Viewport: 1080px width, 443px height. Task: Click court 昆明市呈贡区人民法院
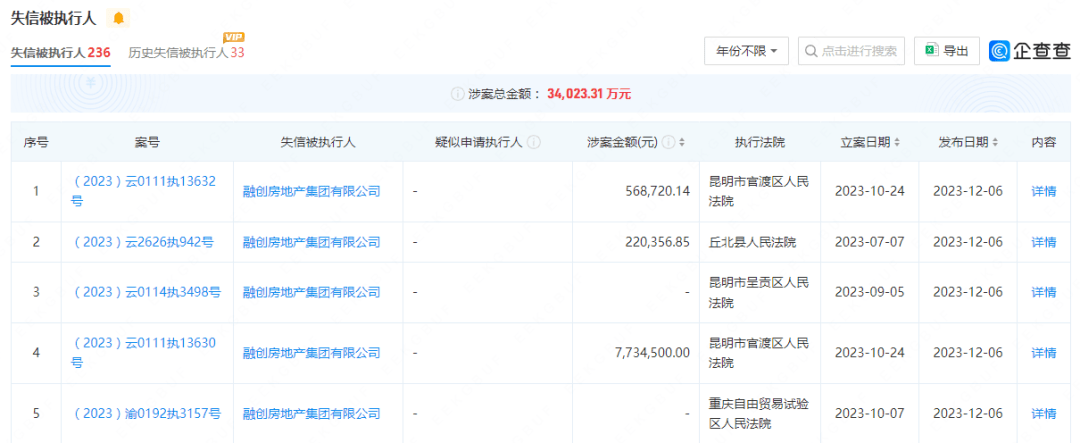pyautogui.click(x=758, y=292)
